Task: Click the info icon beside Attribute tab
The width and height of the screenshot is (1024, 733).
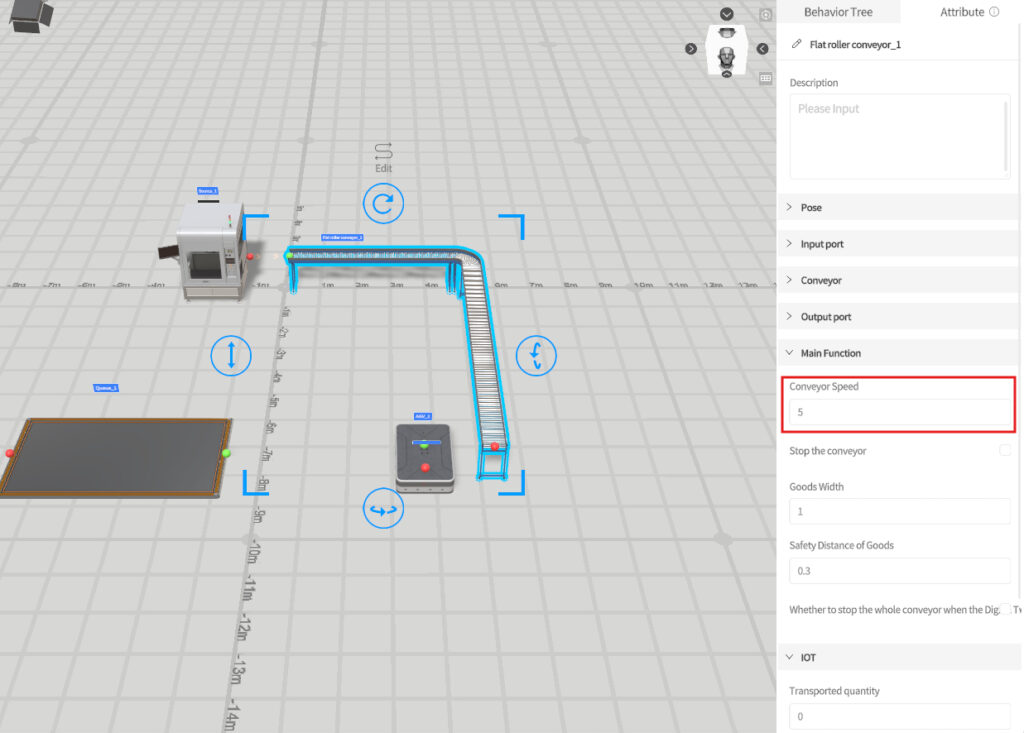Action: coord(994,12)
